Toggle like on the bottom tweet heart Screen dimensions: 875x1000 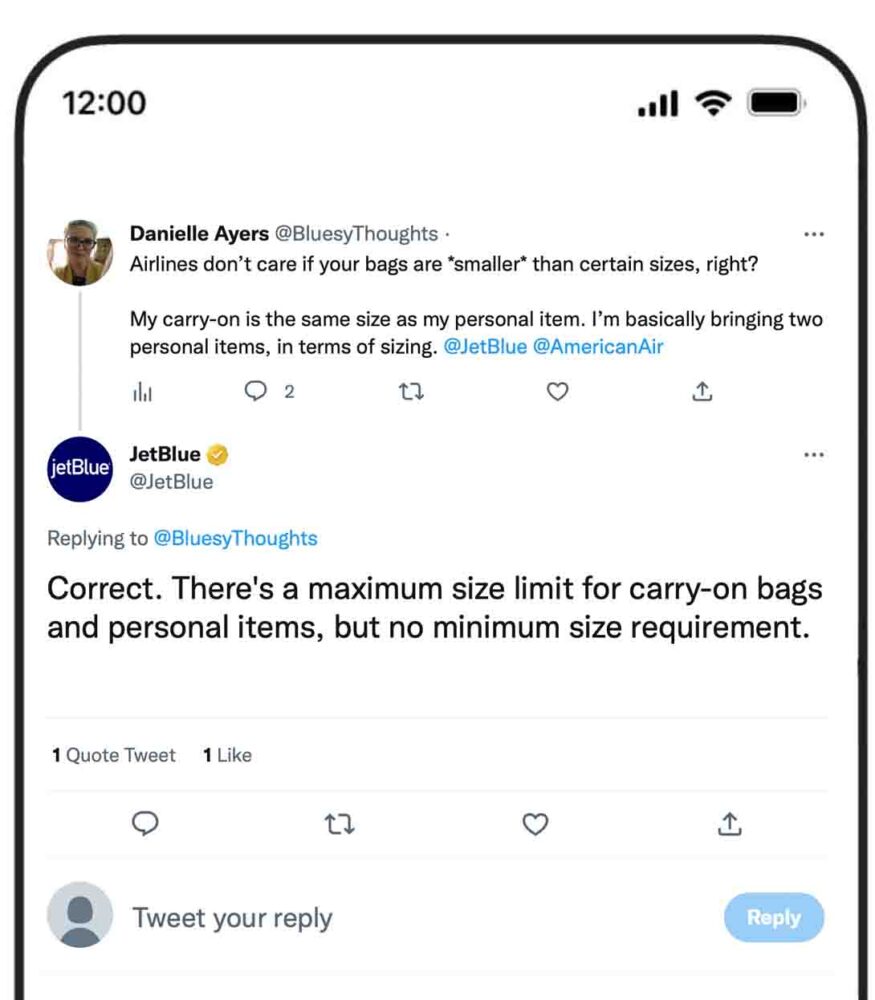pyautogui.click(x=535, y=824)
